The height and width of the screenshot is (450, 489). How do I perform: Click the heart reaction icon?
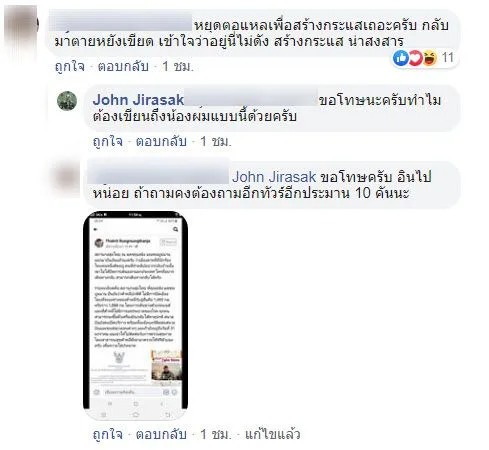[x=415, y=58]
